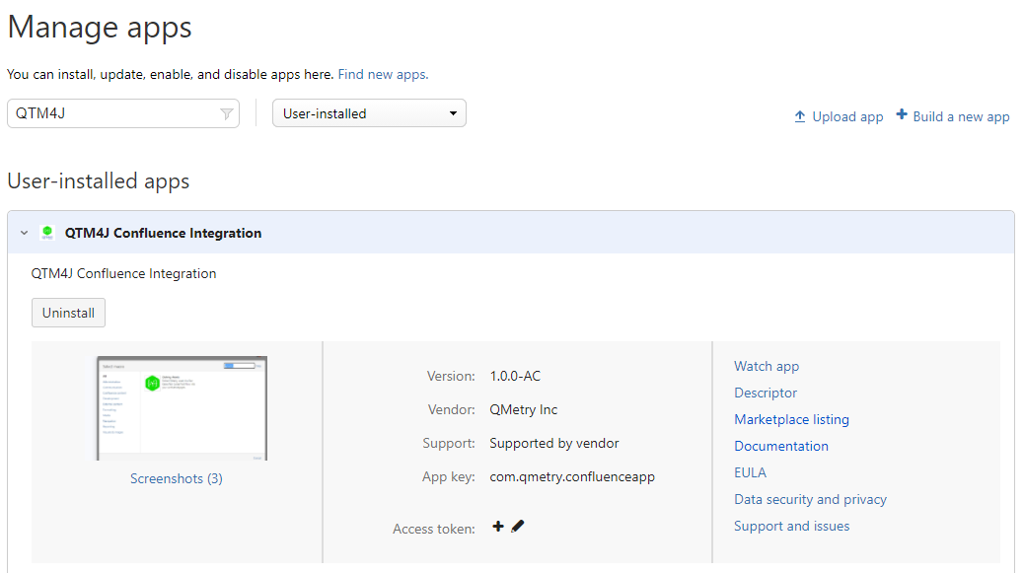The height and width of the screenshot is (573, 1024).
Task: Open the User-installed filter dropdown
Action: tap(369, 114)
